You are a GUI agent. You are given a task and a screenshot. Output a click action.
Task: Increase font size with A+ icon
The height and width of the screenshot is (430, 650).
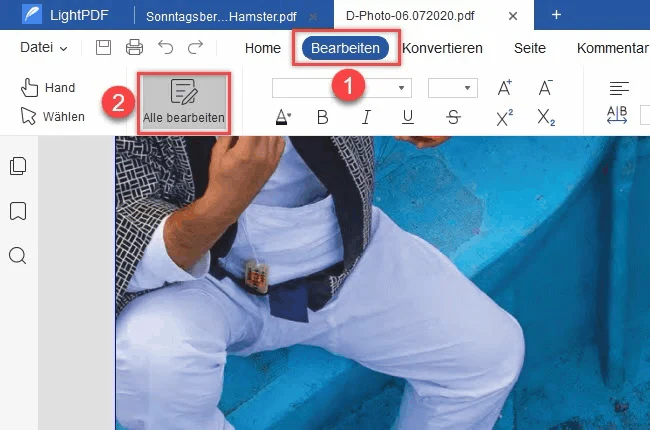(504, 87)
